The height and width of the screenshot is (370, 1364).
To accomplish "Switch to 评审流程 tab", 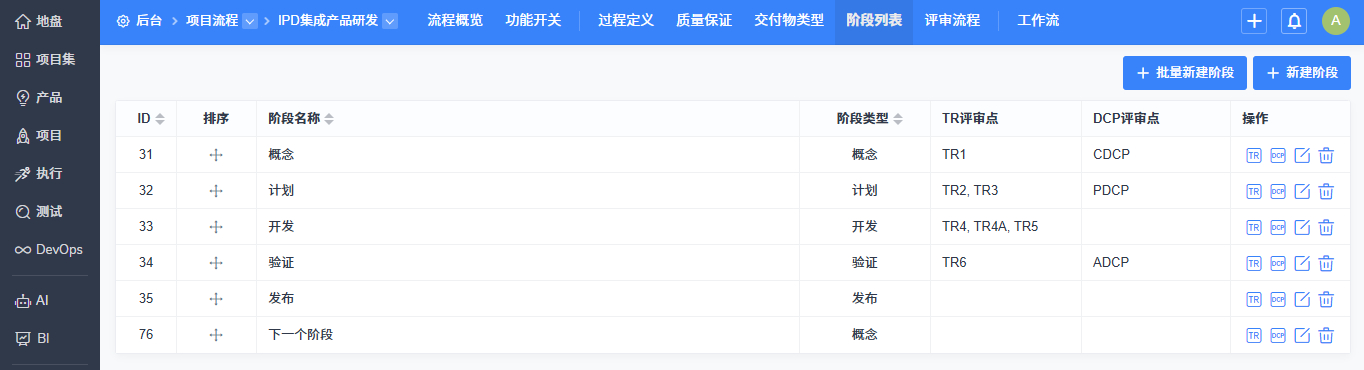I will tap(952, 21).
